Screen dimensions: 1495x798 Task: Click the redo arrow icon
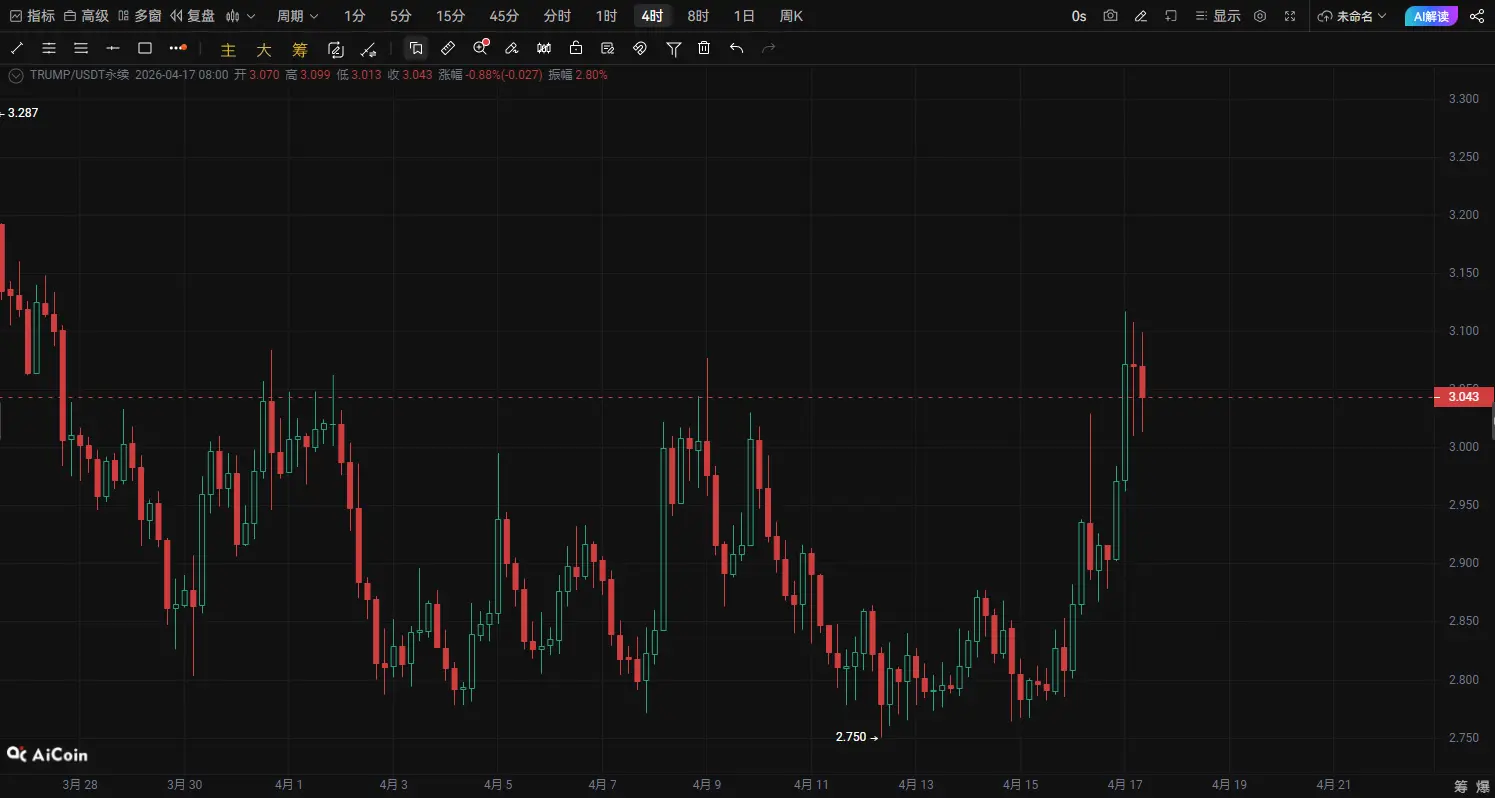click(769, 48)
